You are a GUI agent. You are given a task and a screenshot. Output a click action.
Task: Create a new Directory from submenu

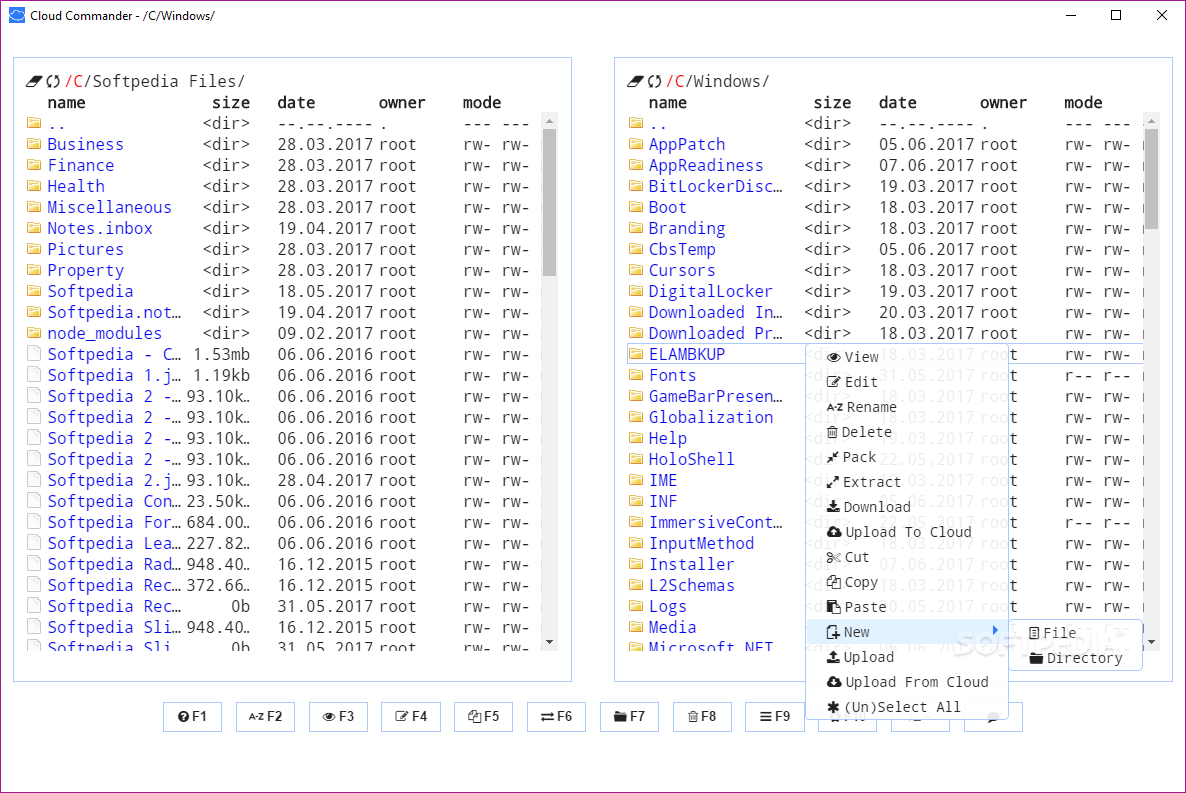tap(1075, 658)
